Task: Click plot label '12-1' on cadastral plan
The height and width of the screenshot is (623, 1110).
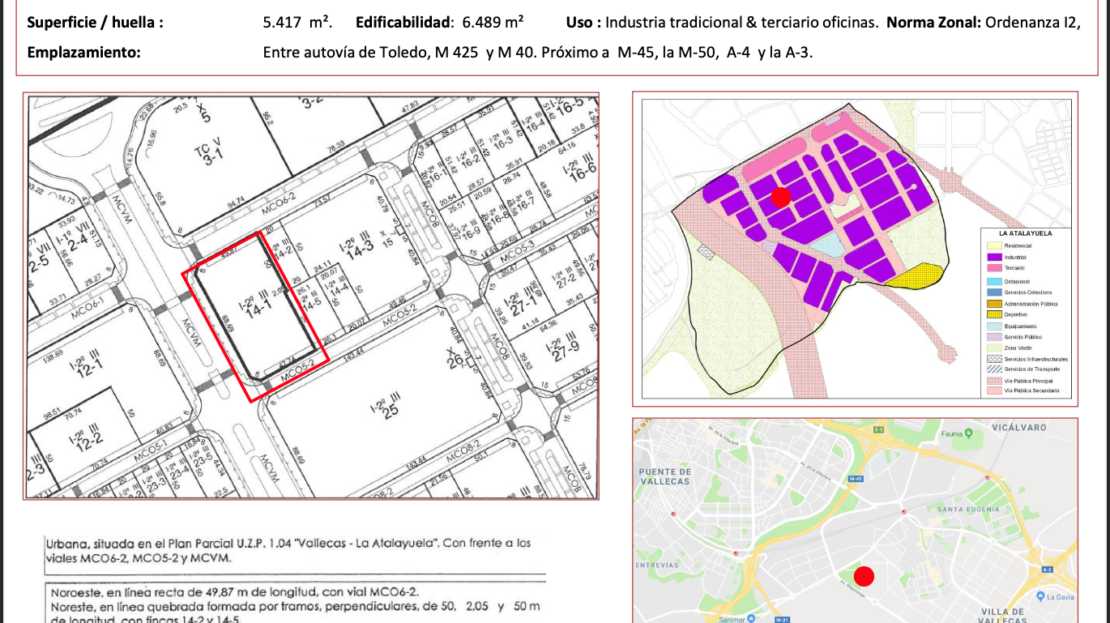Action: pos(90,371)
